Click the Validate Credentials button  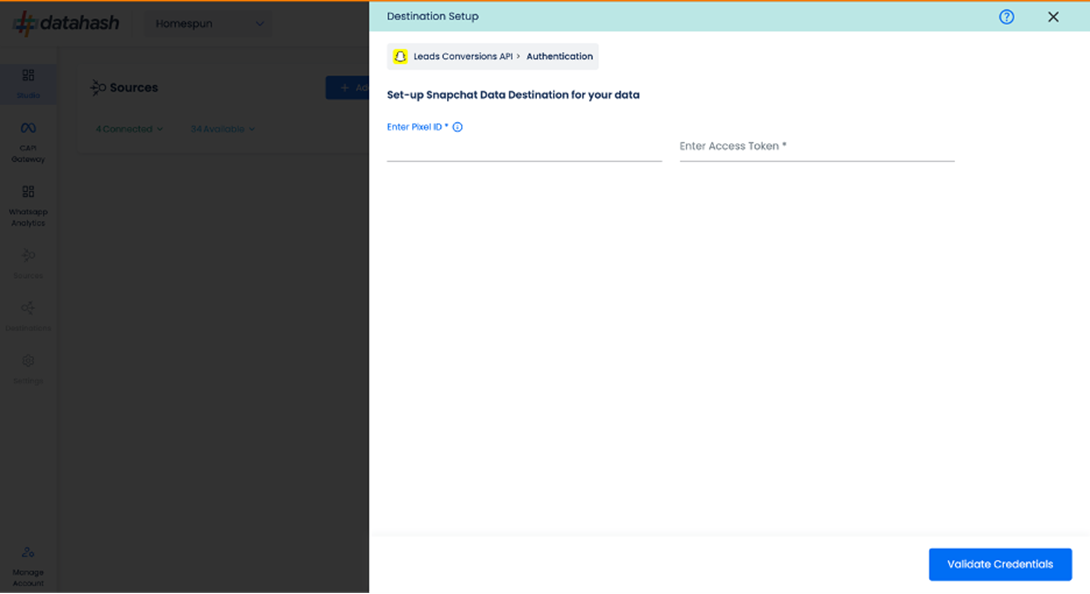(1000, 564)
